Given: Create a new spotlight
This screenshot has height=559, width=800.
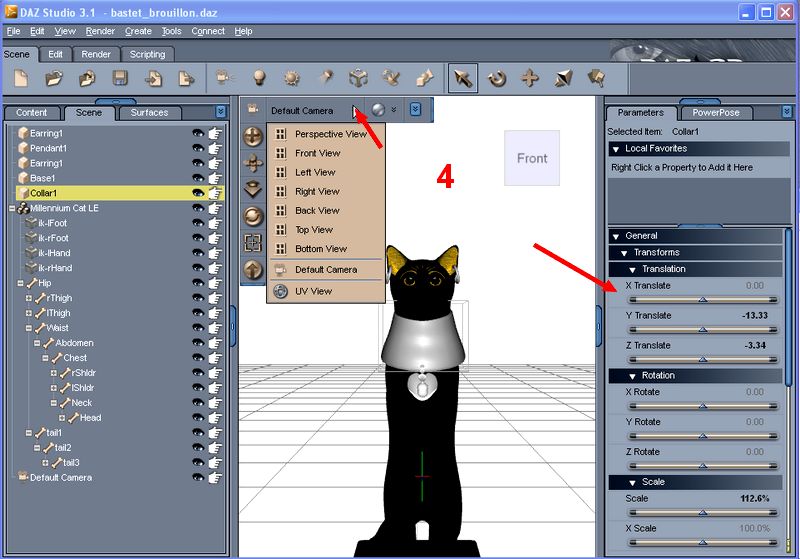Looking at the screenshot, I should 326,78.
